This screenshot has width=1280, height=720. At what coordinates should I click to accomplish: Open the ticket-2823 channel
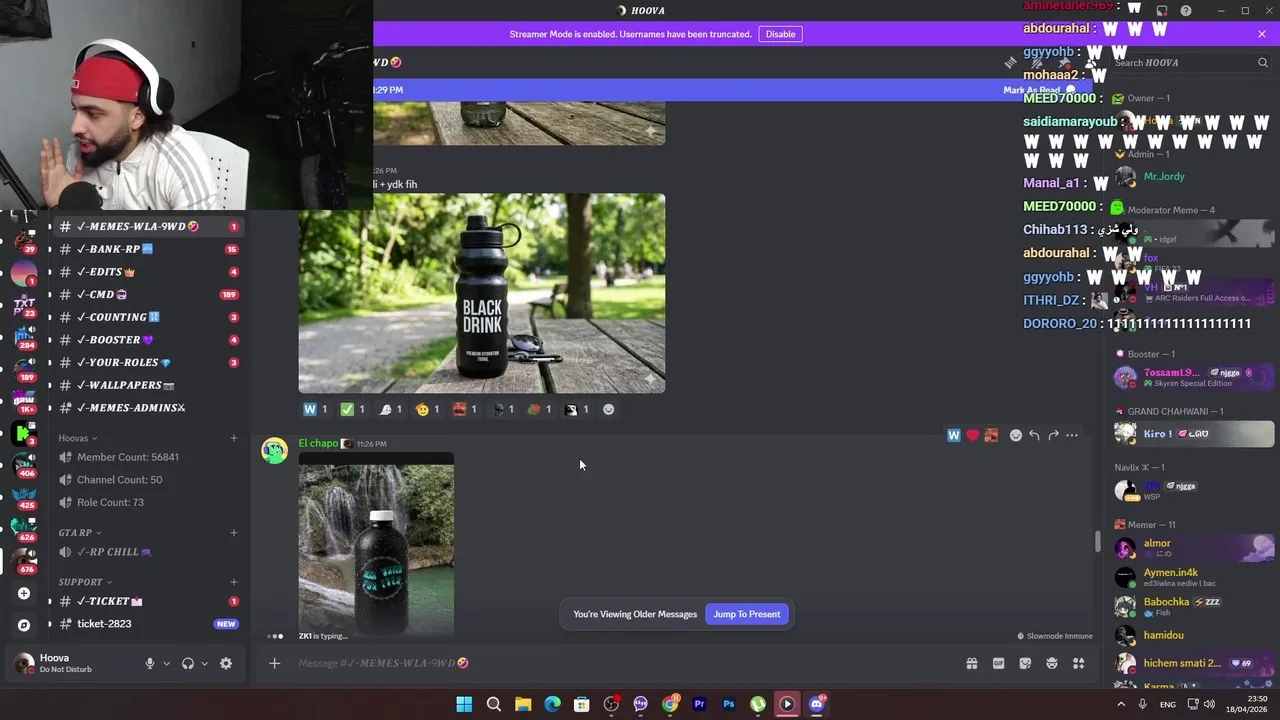pyautogui.click(x=146, y=624)
